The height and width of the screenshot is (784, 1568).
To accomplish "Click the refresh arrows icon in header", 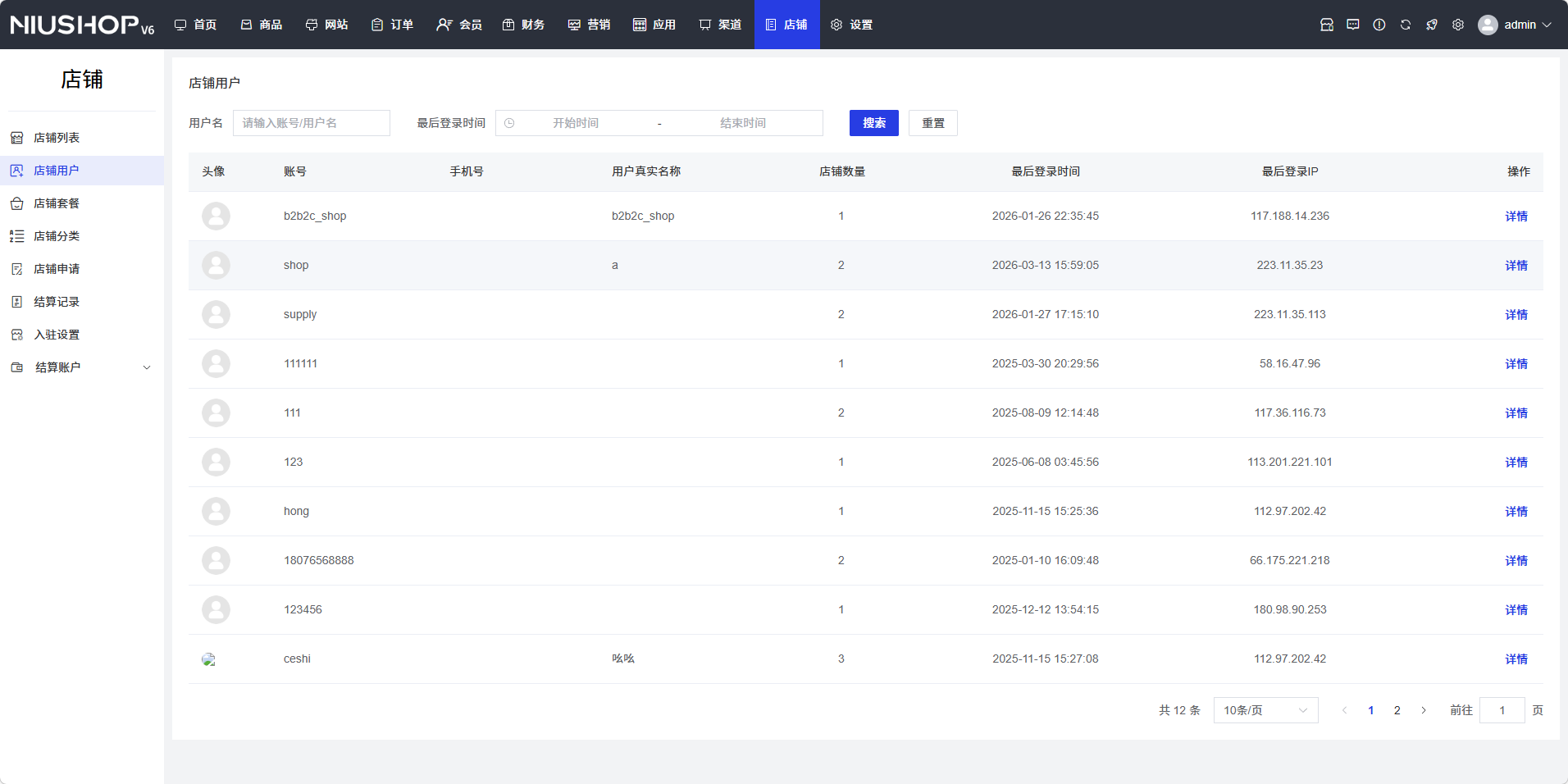I will pyautogui.click(x=1406, y=25).
